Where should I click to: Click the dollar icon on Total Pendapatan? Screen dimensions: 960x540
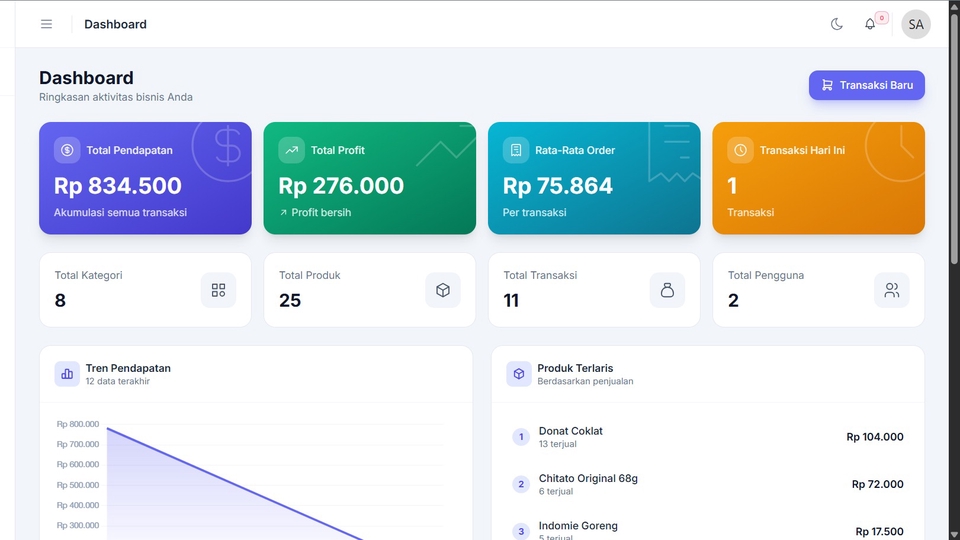pyautogui.click(x=67, y=150)
